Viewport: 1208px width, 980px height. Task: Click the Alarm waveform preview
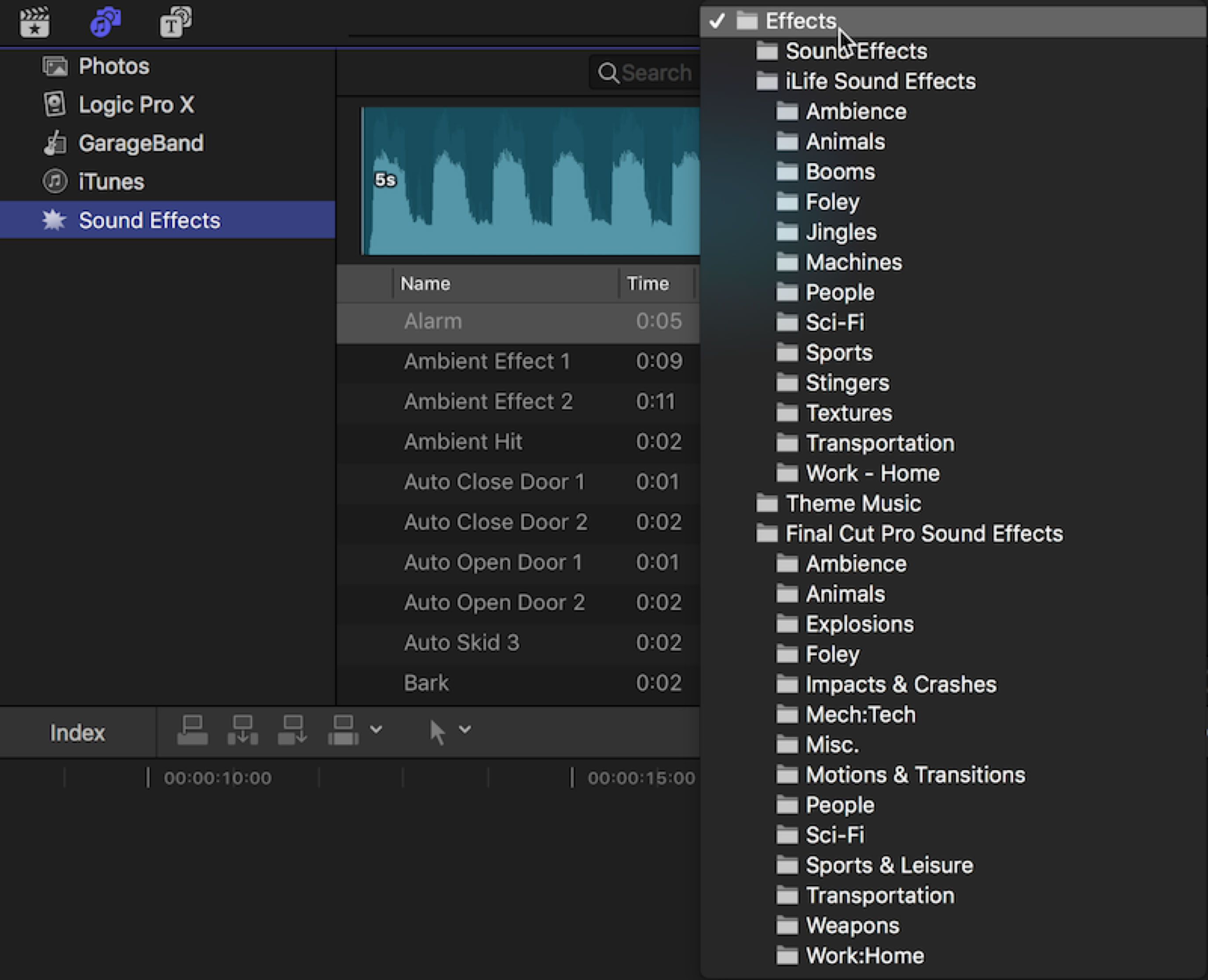(x=531, y=181)
